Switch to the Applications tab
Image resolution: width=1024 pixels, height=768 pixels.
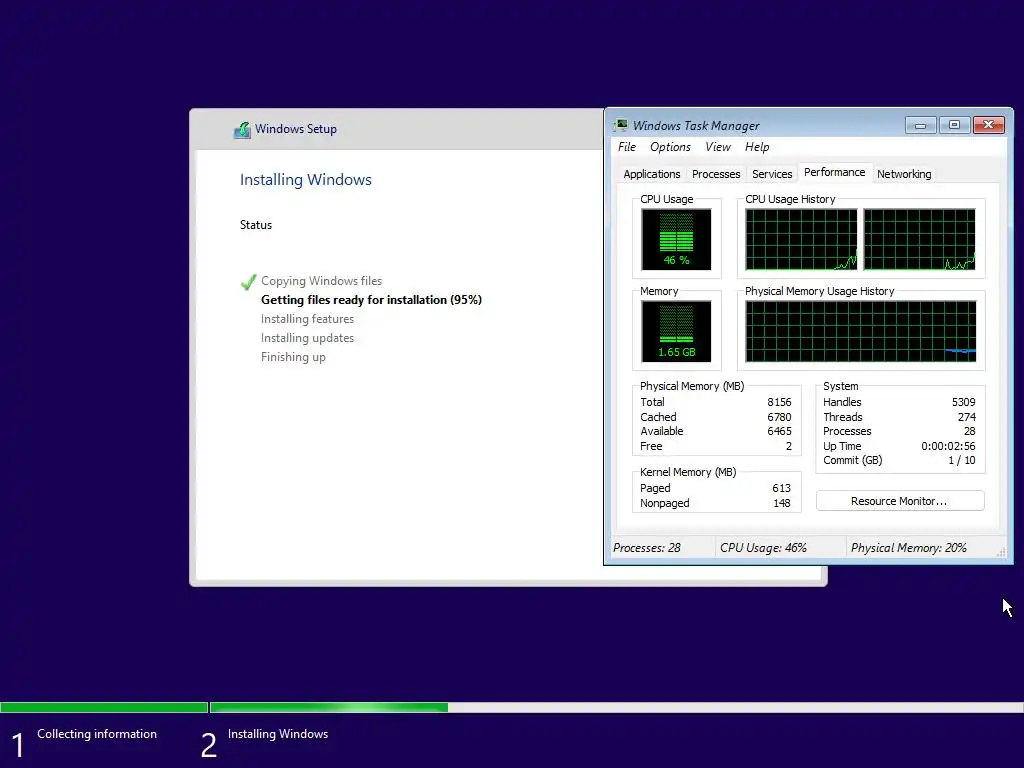click(x=652, y=174)
